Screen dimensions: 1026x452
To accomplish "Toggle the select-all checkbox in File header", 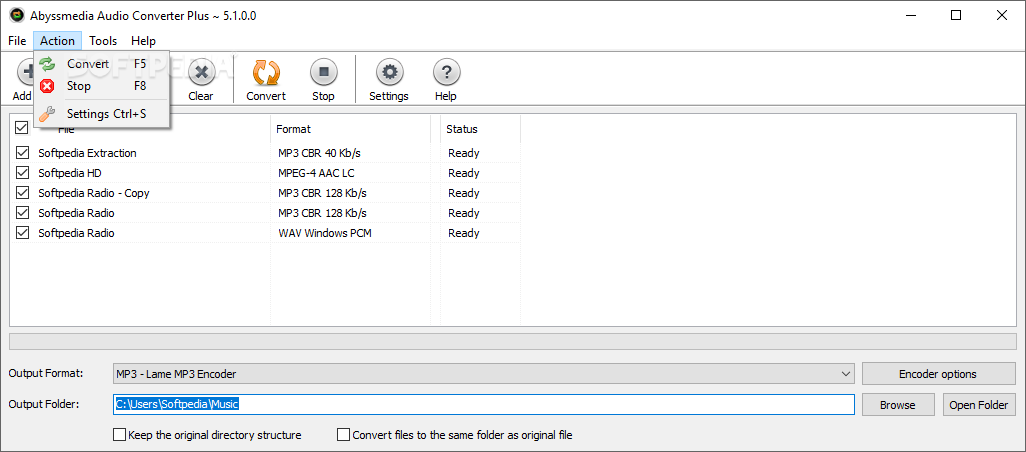I will pyautogui.click(x=22, y=127).
